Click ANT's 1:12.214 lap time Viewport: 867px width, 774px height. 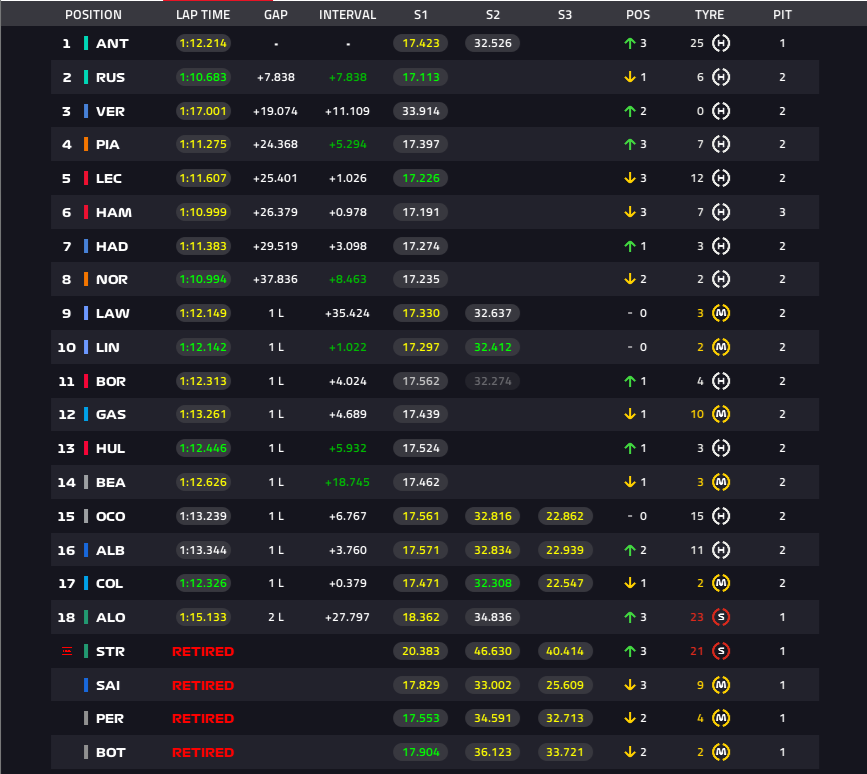click(x=203, y=43)
